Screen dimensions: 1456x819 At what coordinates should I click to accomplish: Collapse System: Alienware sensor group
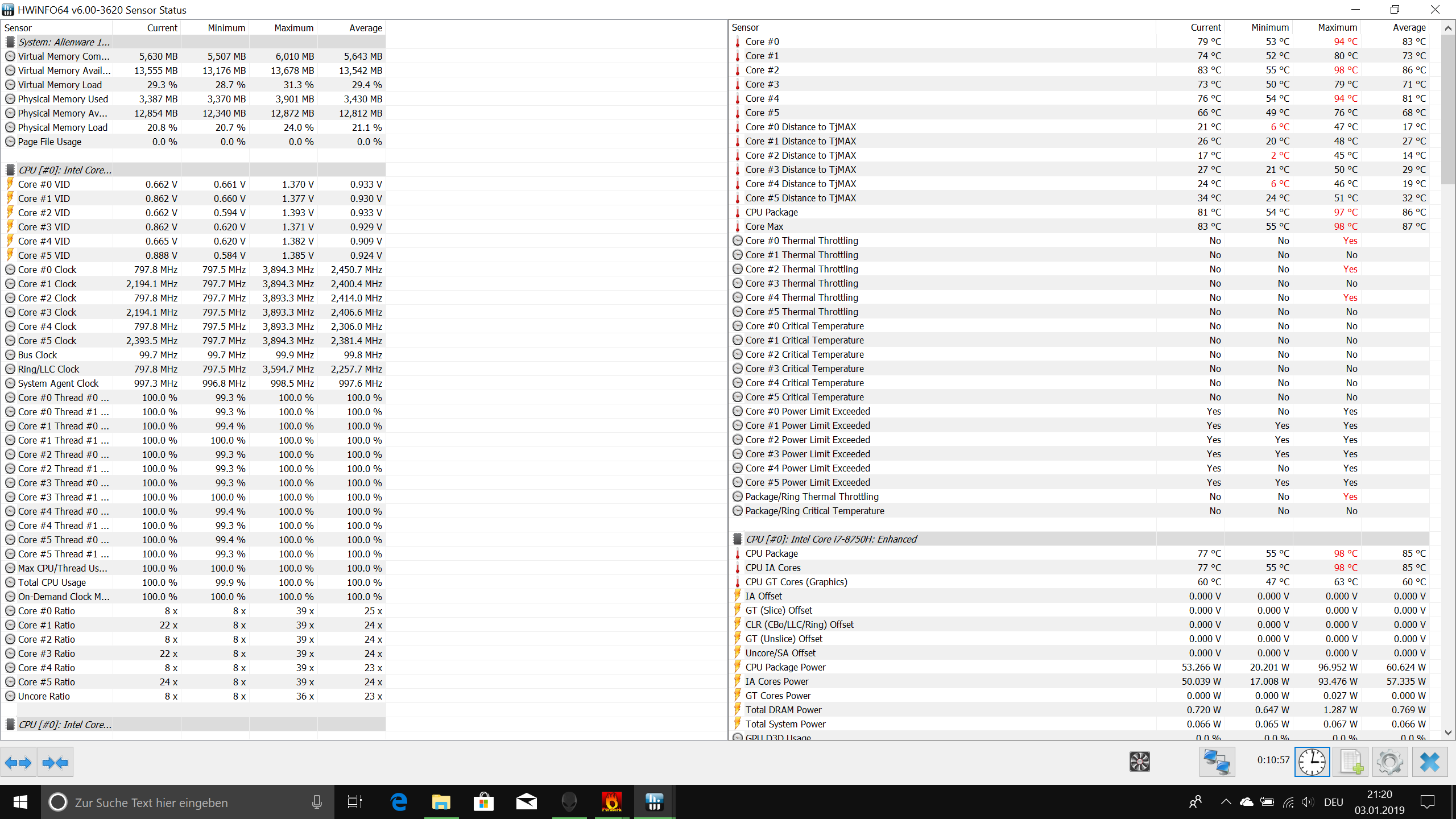(193, 42)
